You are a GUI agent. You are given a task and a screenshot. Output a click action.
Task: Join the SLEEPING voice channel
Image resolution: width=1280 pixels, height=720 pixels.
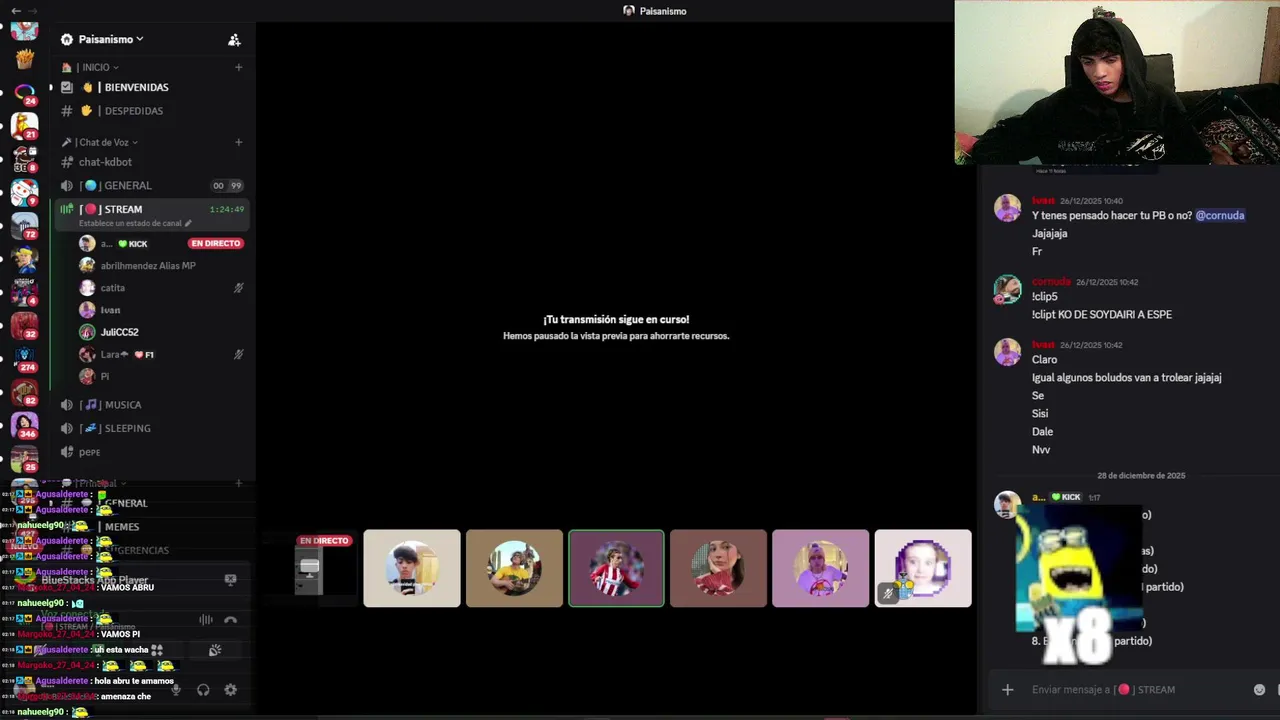[150, 428]
